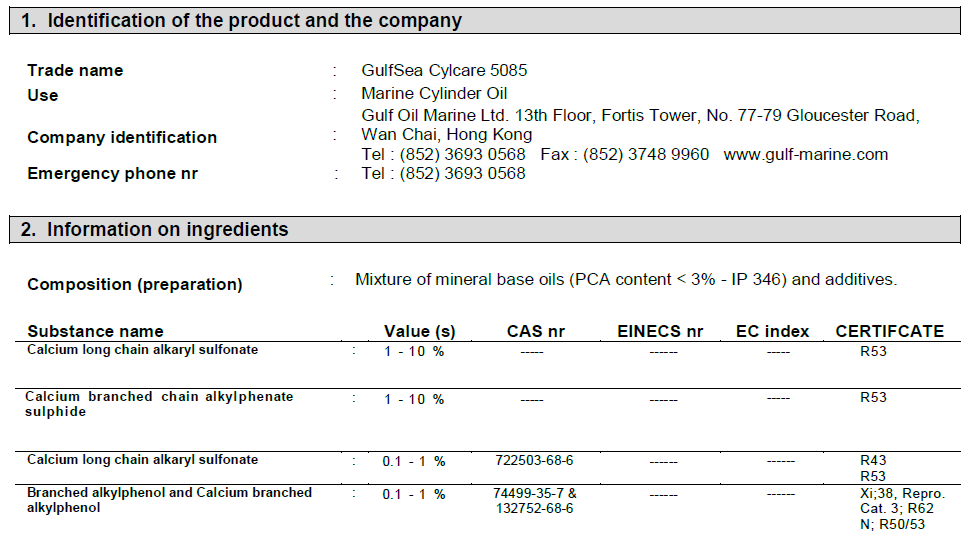
Task: Select the fax number '(852) 3748 9960'
Action: pyautogui.click(x=646, y=154)
